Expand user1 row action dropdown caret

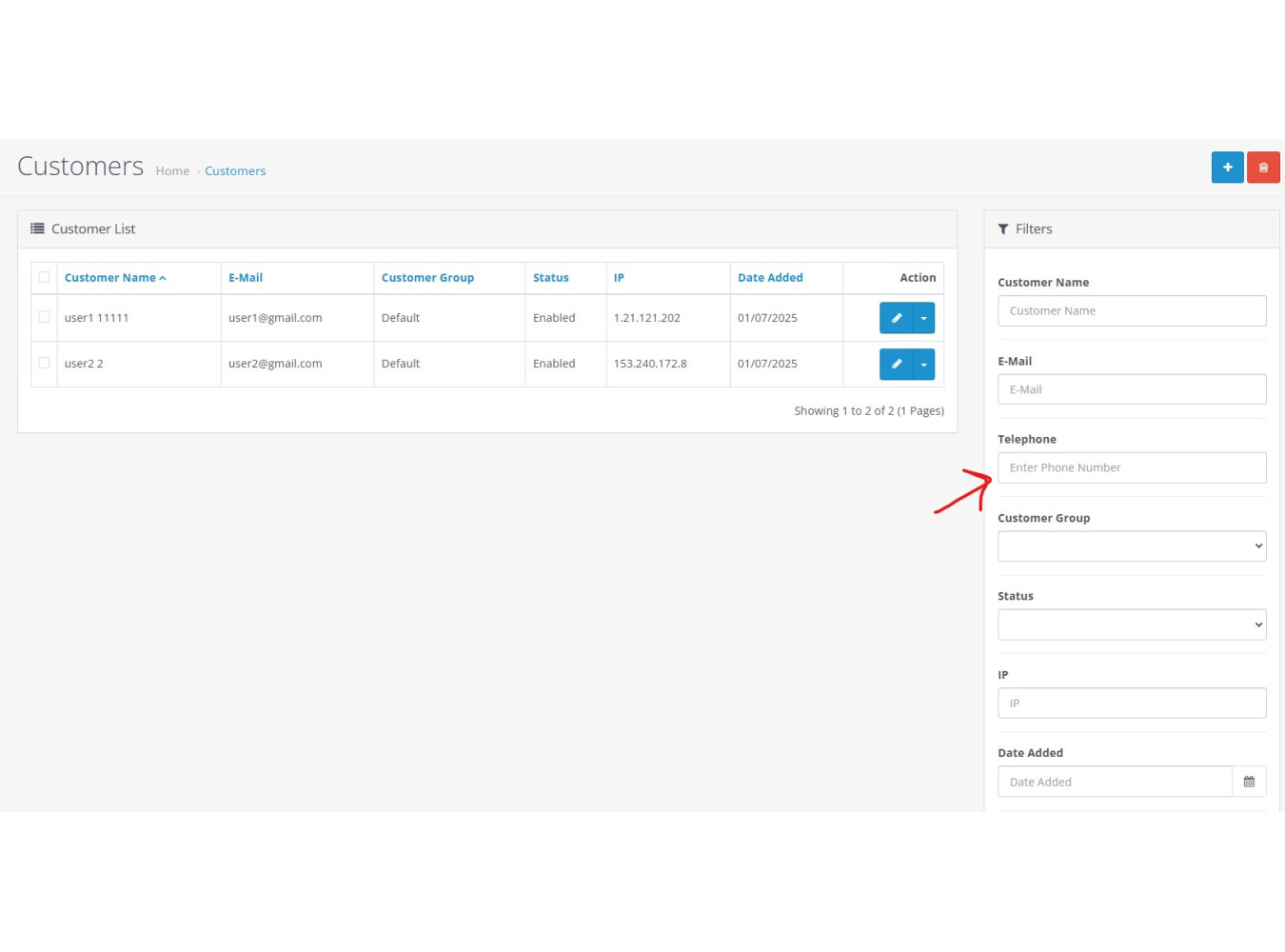pyautogui.click(x=924, y=318)
